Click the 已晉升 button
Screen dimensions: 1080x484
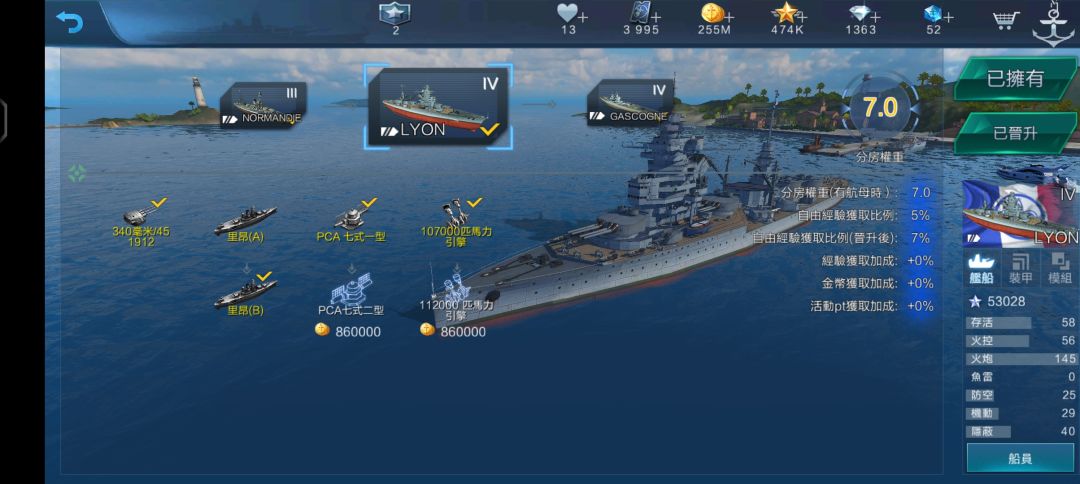(x=1015, y=134)
